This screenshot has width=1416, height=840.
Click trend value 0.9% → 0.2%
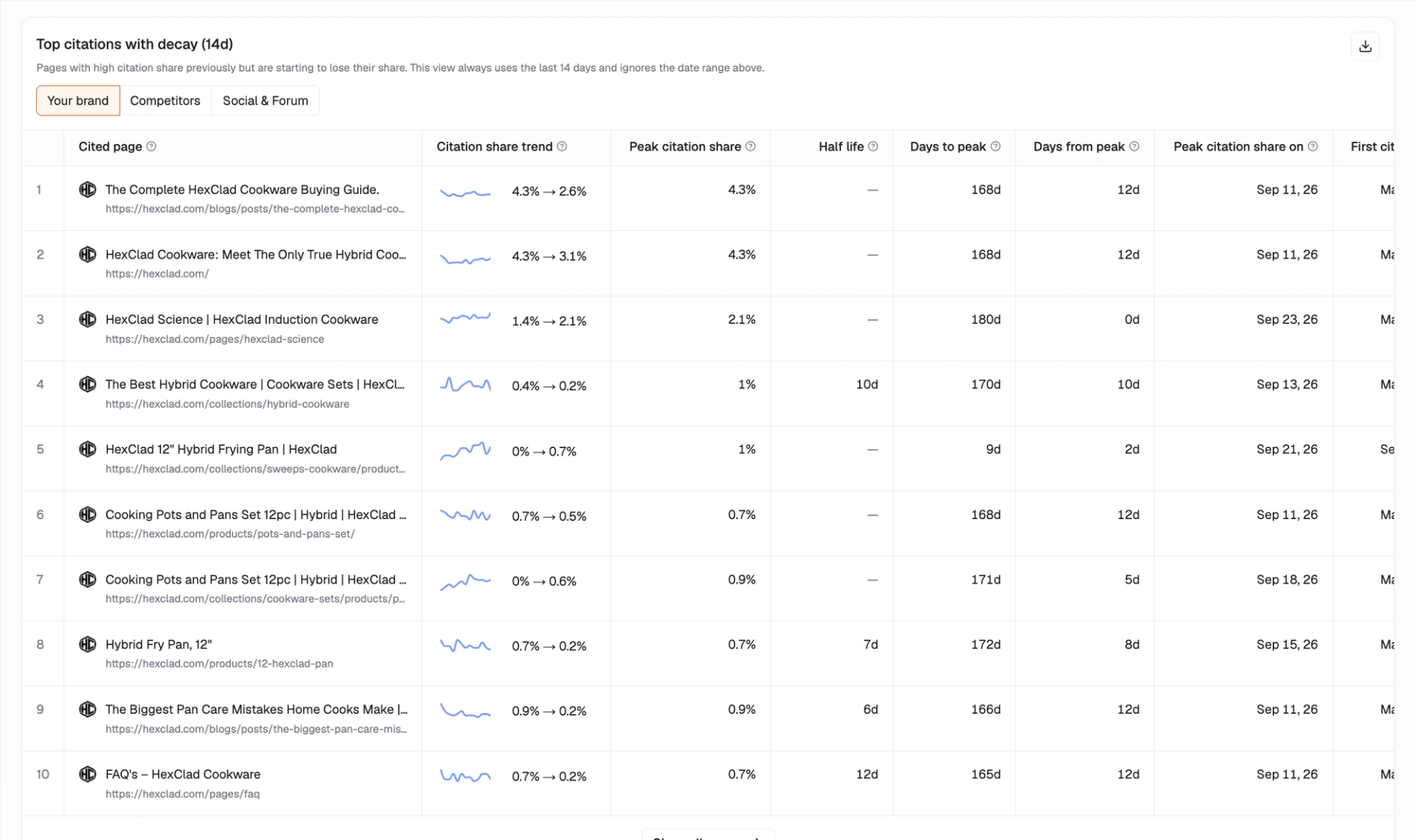click(x=549, y=711)
